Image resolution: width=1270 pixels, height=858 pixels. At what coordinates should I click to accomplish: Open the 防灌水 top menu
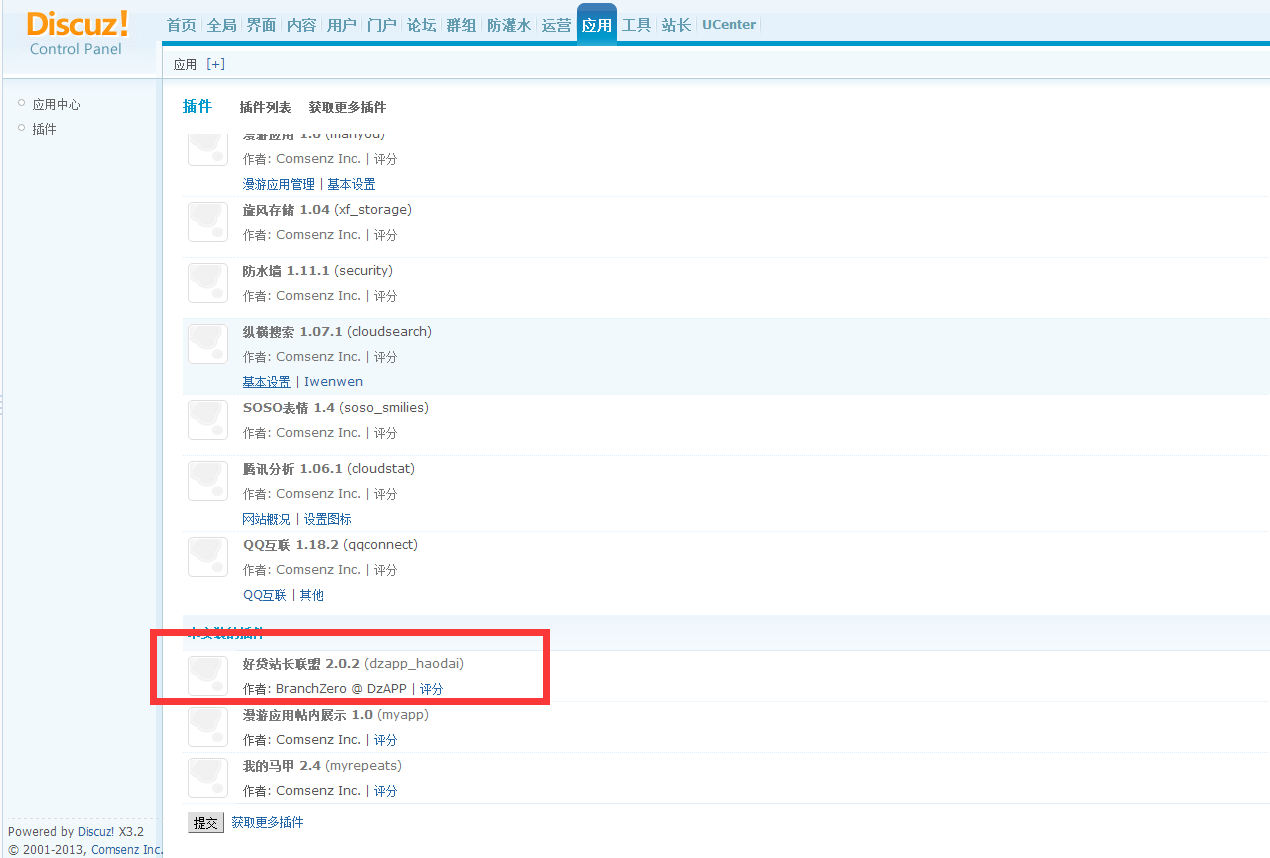(x=509, y=25)
